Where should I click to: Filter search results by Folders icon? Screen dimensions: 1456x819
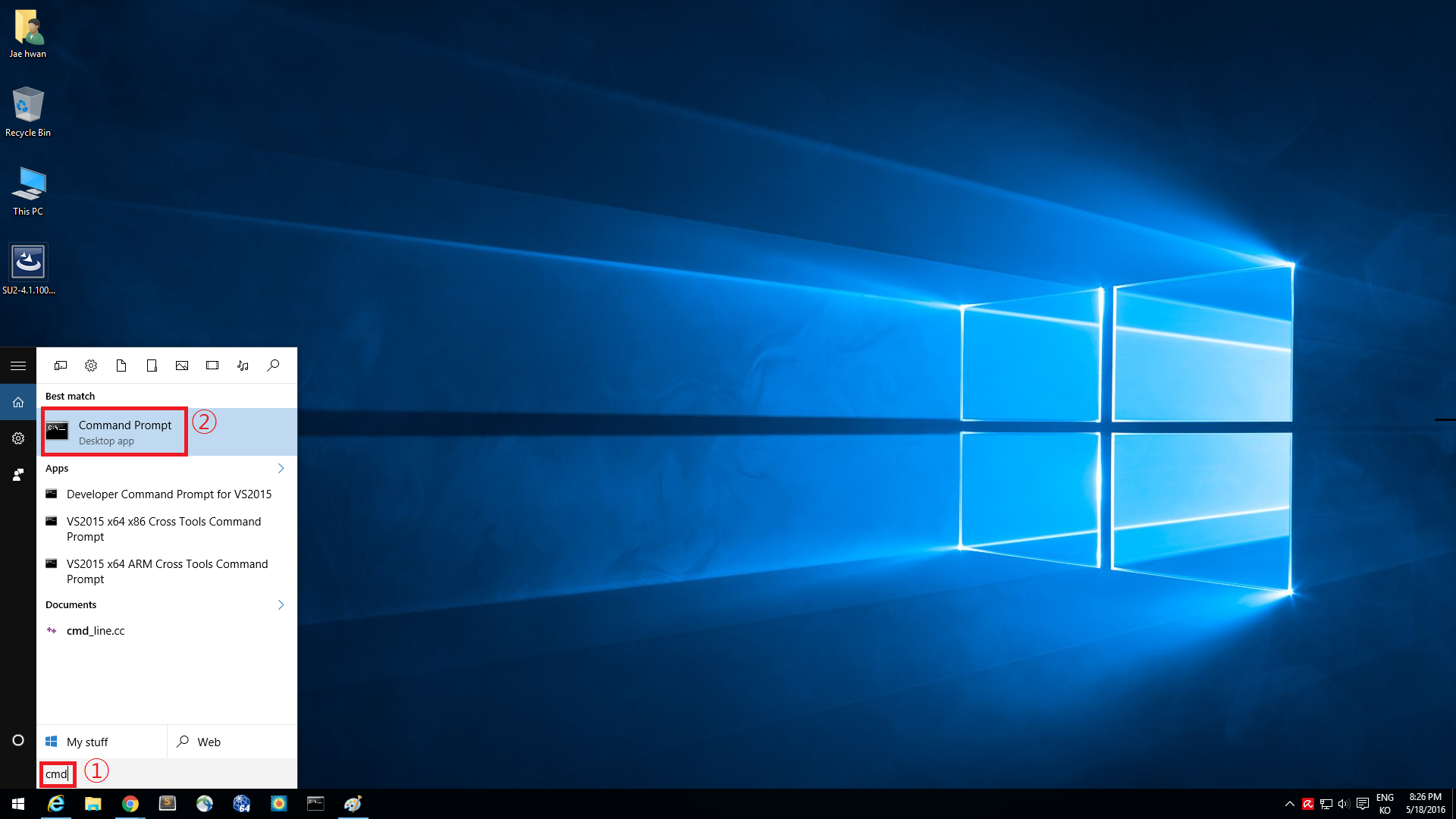click(152, 366)
